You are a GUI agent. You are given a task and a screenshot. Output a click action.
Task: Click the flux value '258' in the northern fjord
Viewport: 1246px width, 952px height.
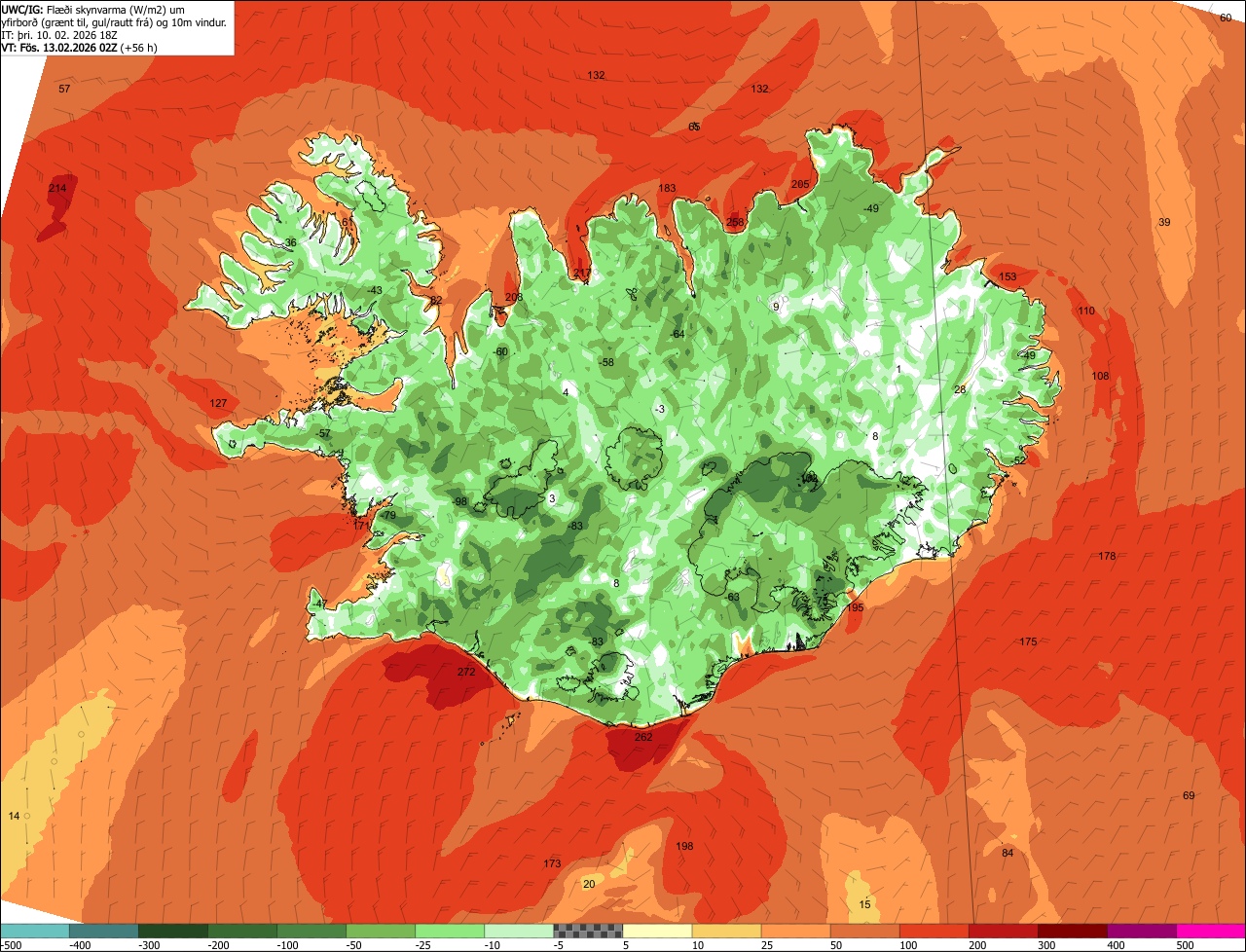[735, 222]
